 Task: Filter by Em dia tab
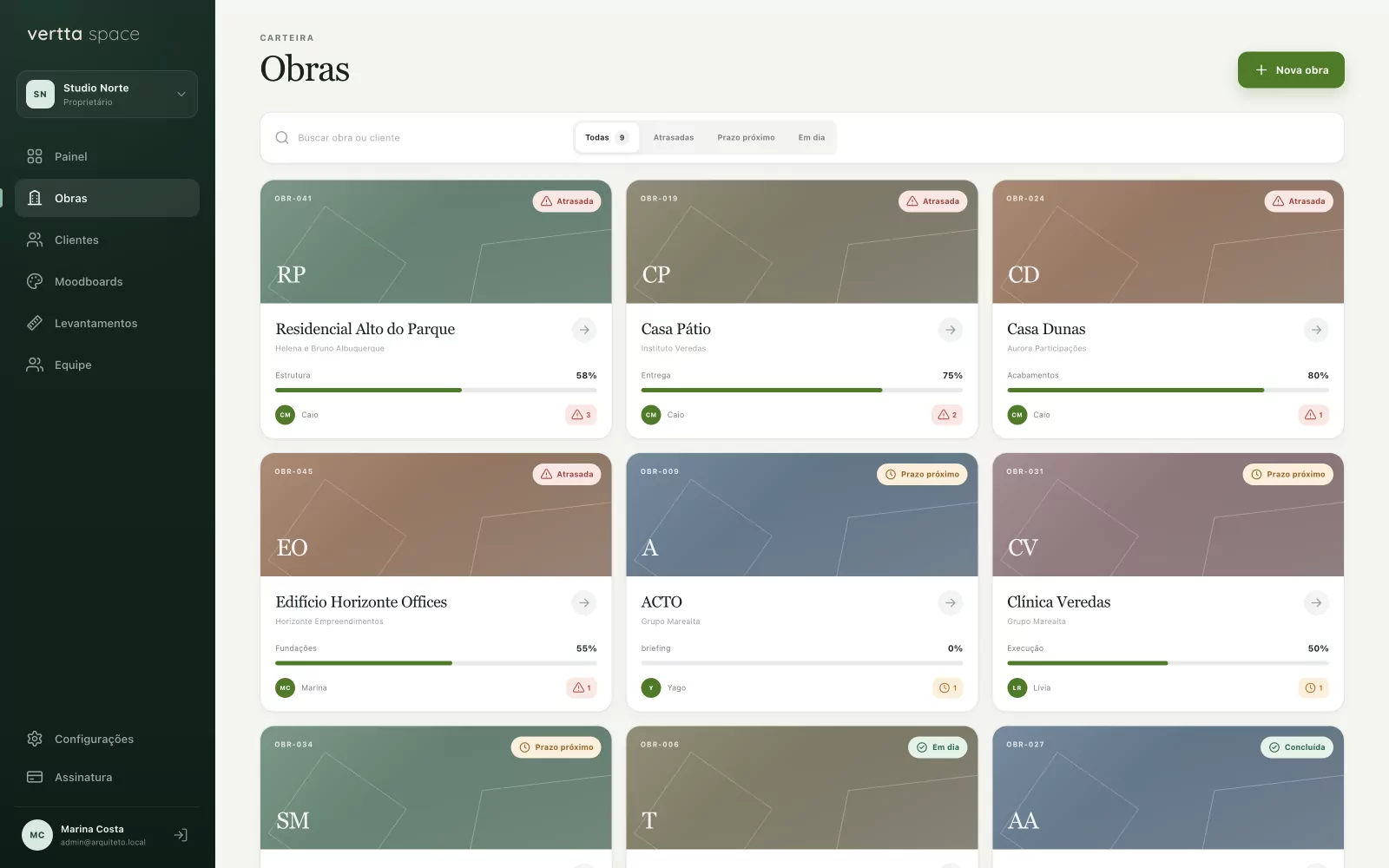pyautogui.click(x=812, y=137)
